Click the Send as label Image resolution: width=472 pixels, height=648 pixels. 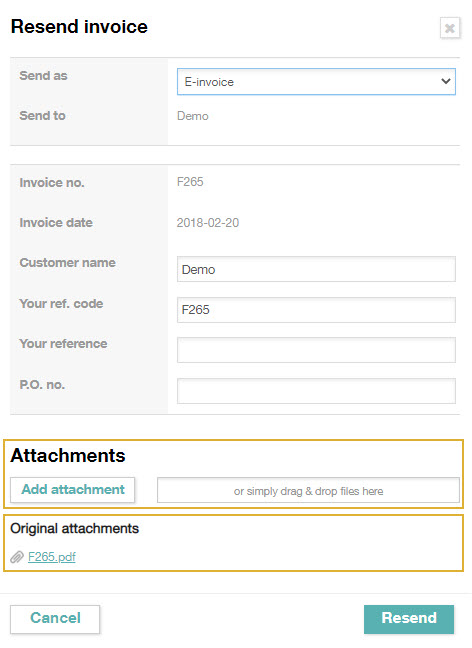[x=43, y=76]
